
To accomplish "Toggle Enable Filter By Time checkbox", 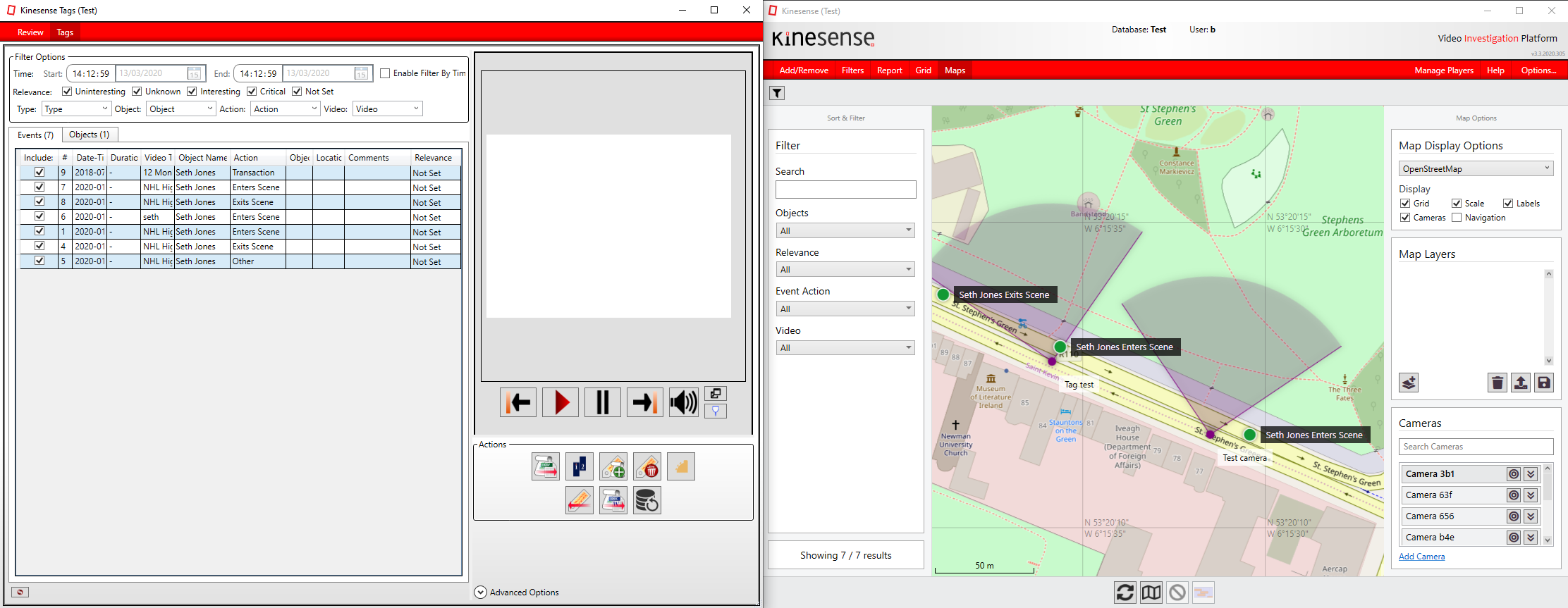I will coord(385,73).
